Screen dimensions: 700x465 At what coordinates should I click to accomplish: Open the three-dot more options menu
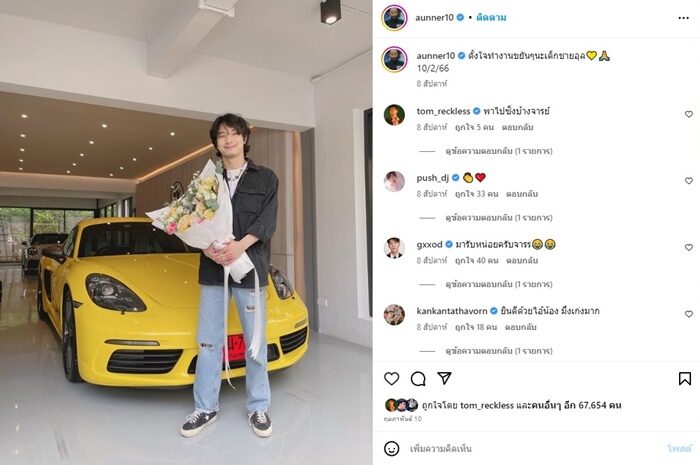683,18
